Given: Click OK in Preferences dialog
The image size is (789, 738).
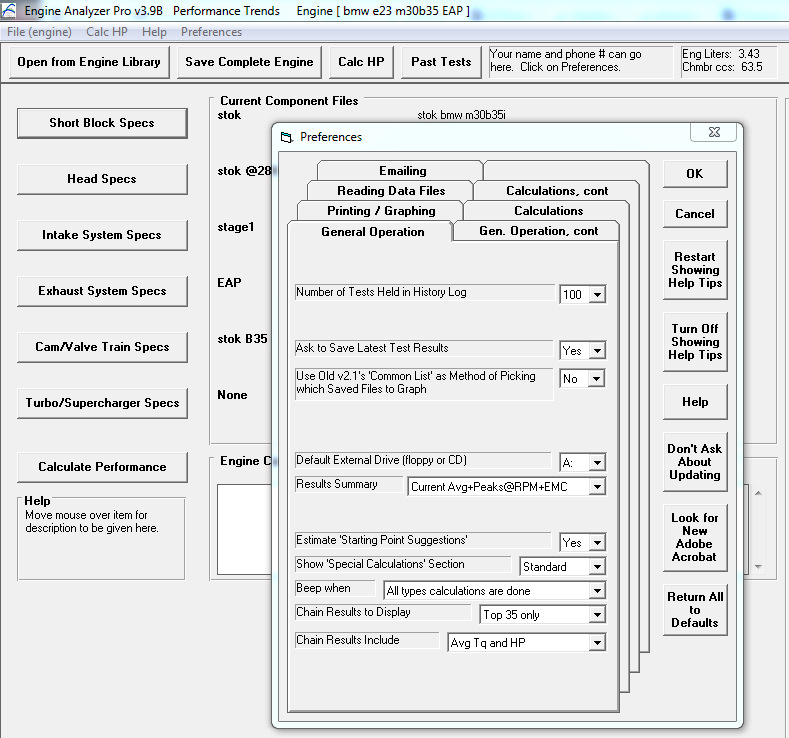Looking at the screenshot, I should (x=695, y=174).
